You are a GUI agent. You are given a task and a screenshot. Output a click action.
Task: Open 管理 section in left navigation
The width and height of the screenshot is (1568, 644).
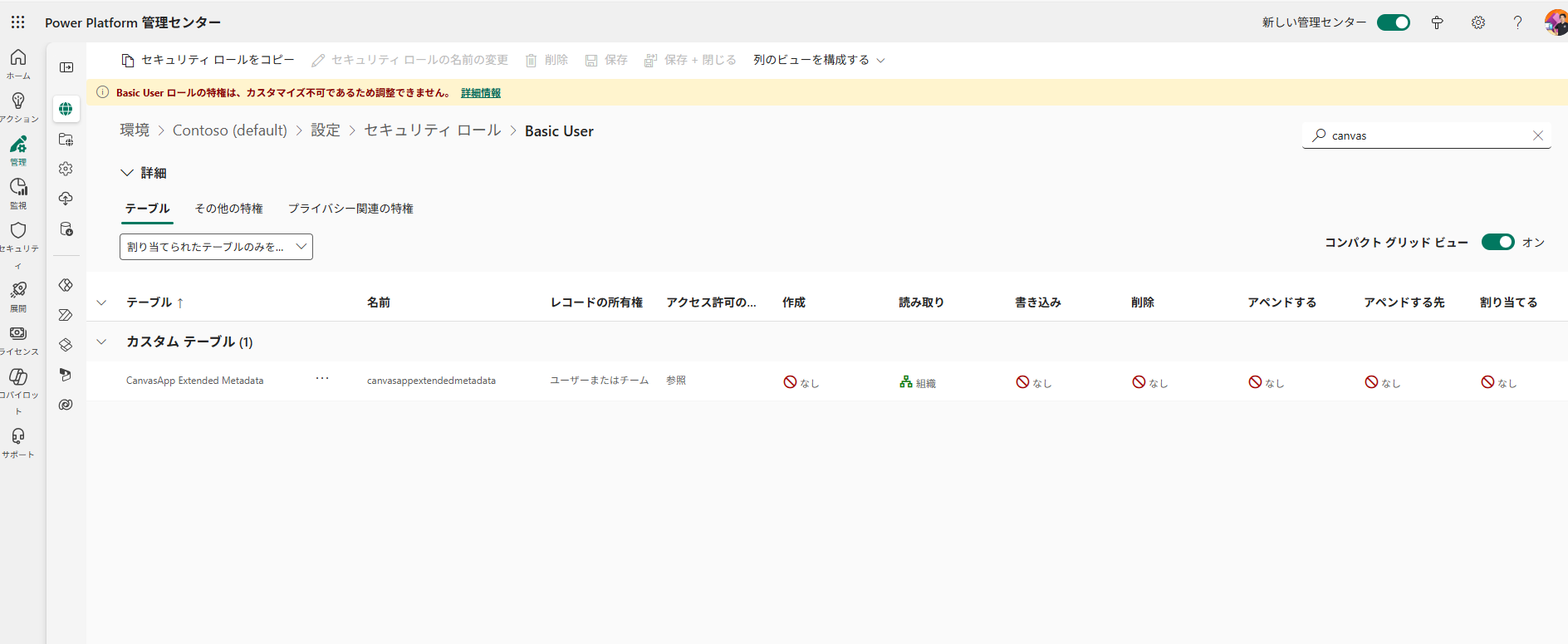coord(18,150)
